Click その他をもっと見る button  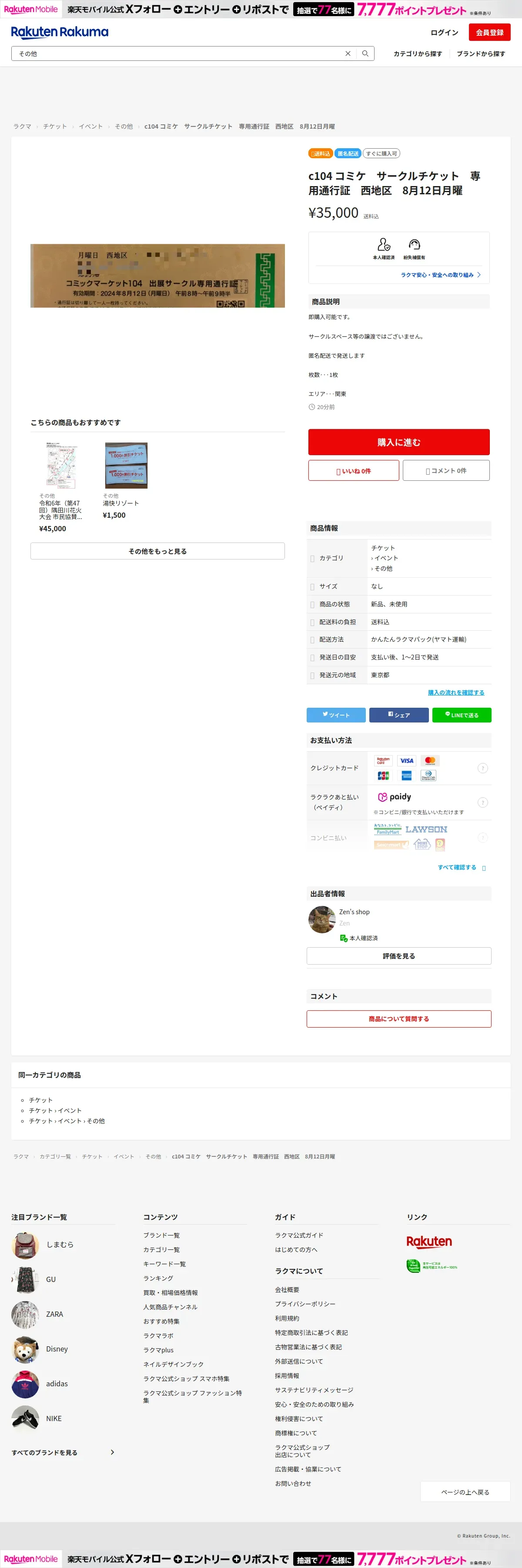point(158,551)
